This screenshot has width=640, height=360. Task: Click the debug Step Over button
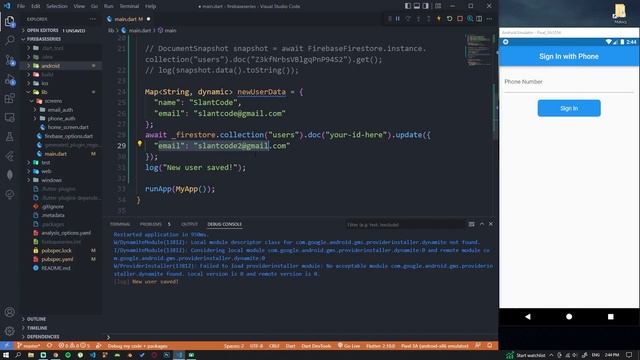click(408, 19)
